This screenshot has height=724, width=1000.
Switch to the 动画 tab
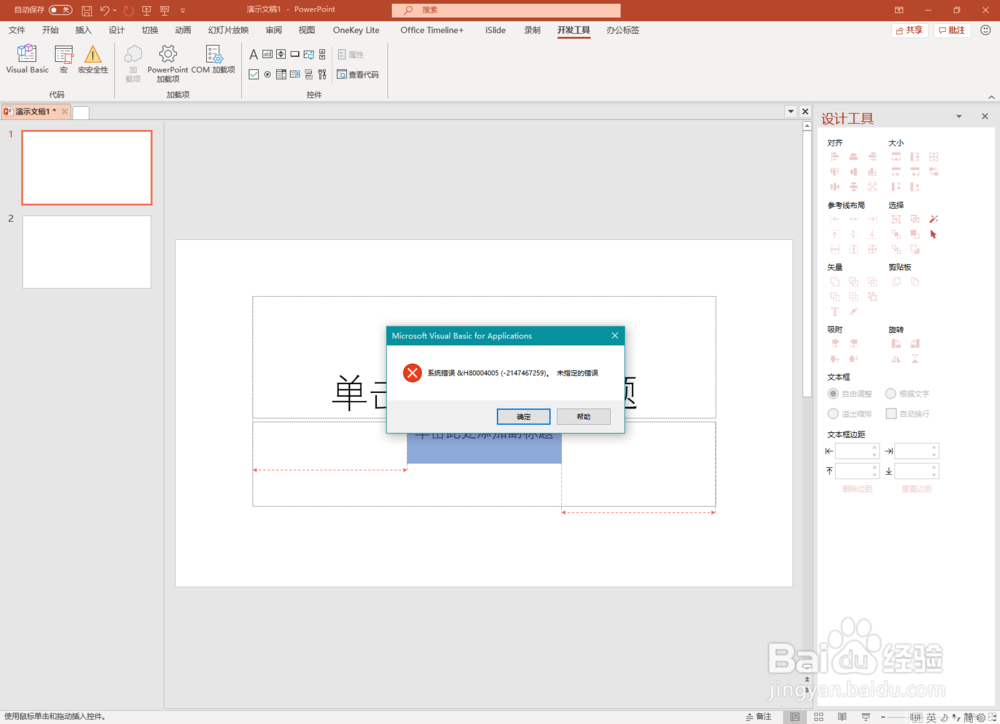tap(182, 30)
